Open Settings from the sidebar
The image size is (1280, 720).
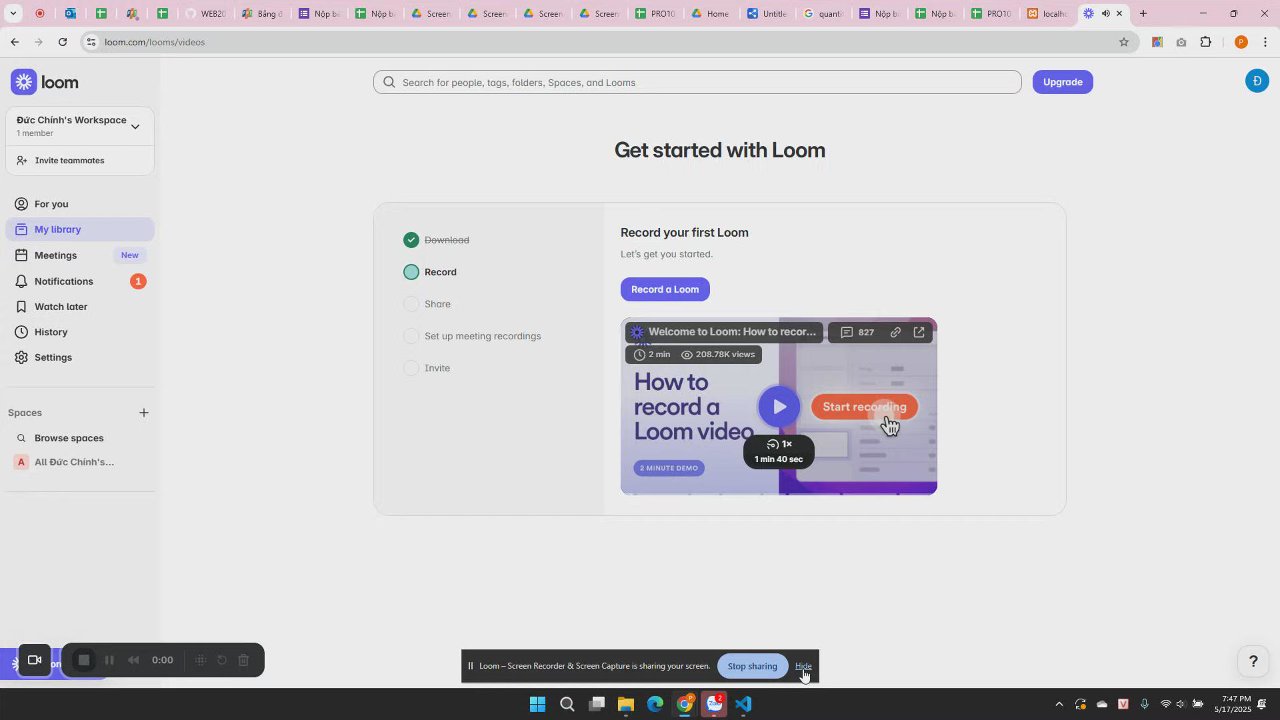[x=80, y=357]
